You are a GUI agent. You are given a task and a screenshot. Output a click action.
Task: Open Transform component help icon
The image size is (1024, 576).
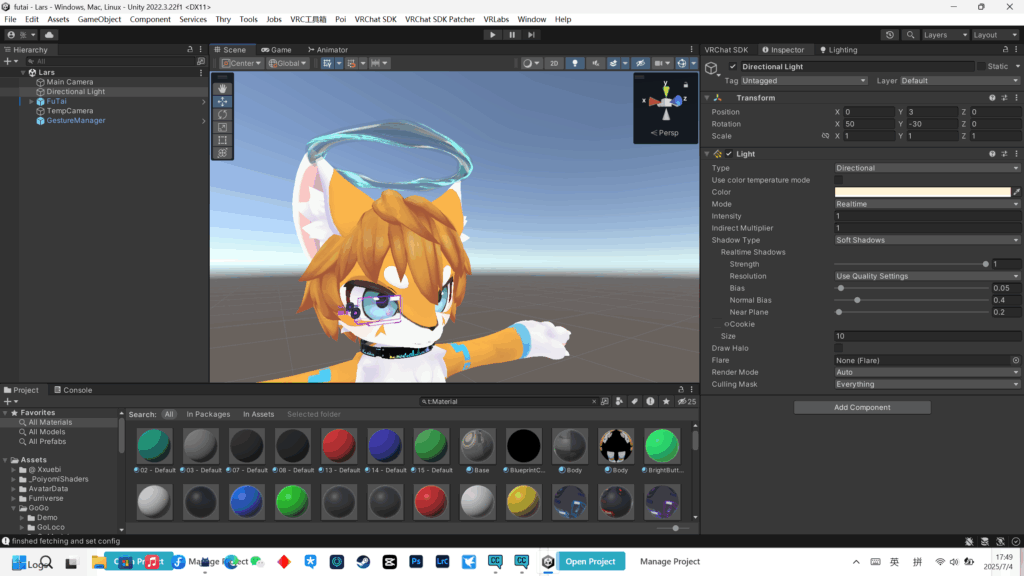tap(992, 98)
